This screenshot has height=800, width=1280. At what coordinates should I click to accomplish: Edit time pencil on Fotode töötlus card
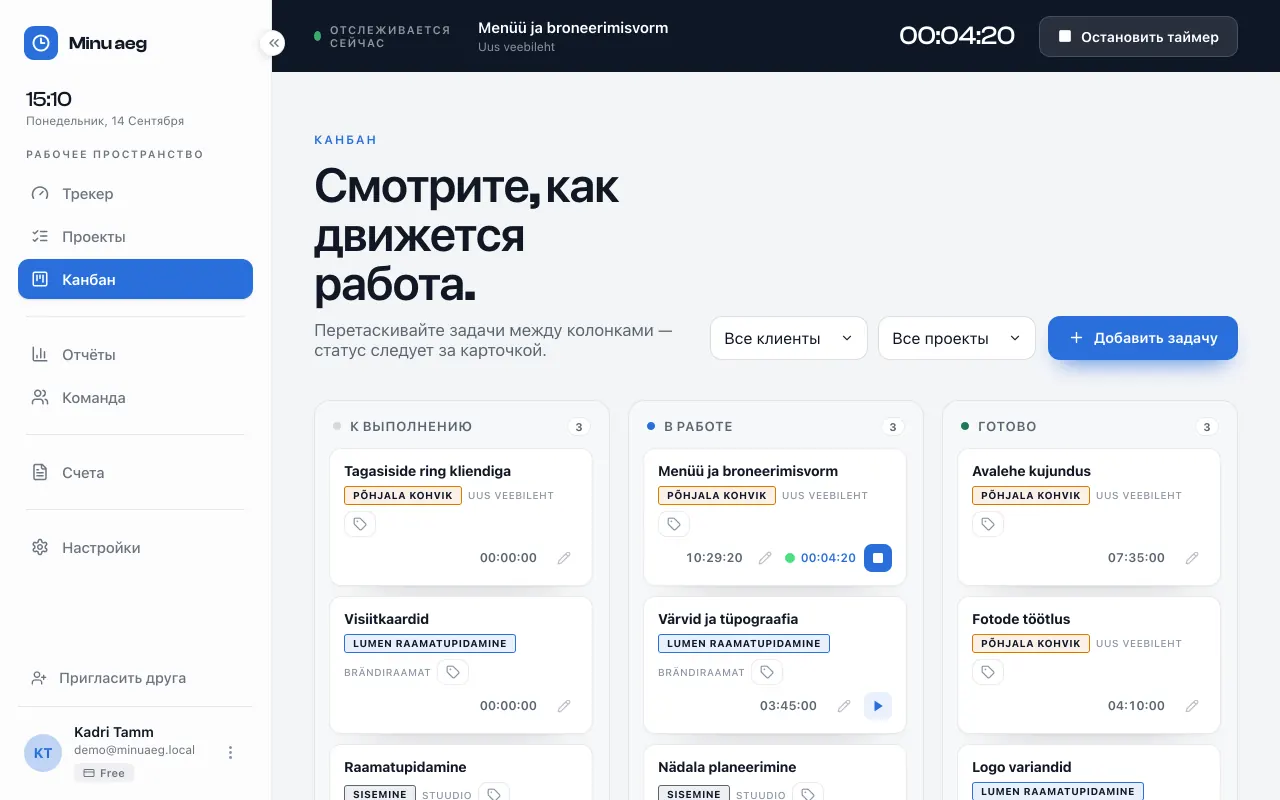pyautogui.click(x=1192, y=706)
